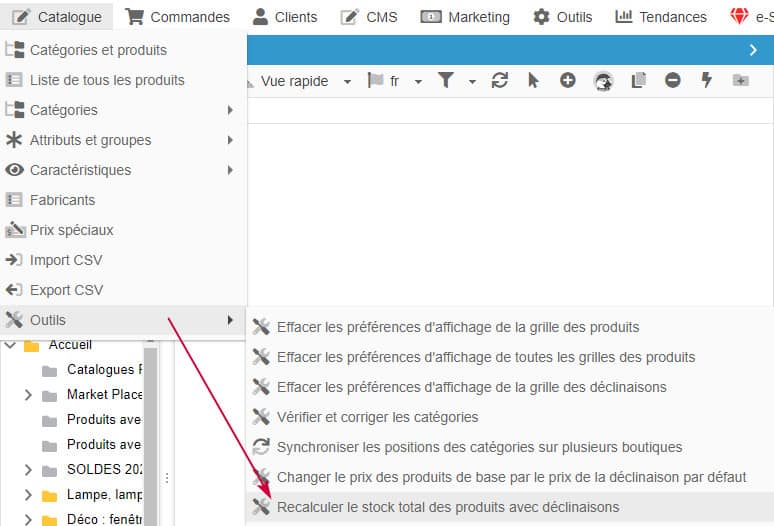Select the mouse pointer tool icon
774x526 pixels.
[533, 81]
